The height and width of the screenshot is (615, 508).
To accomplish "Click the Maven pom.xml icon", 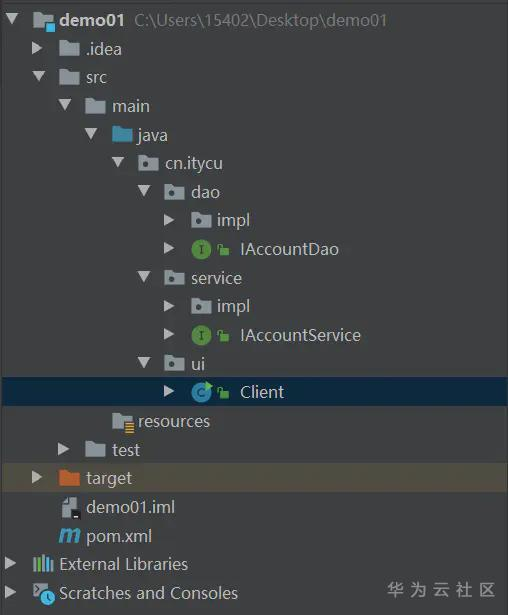I will 69,536.
